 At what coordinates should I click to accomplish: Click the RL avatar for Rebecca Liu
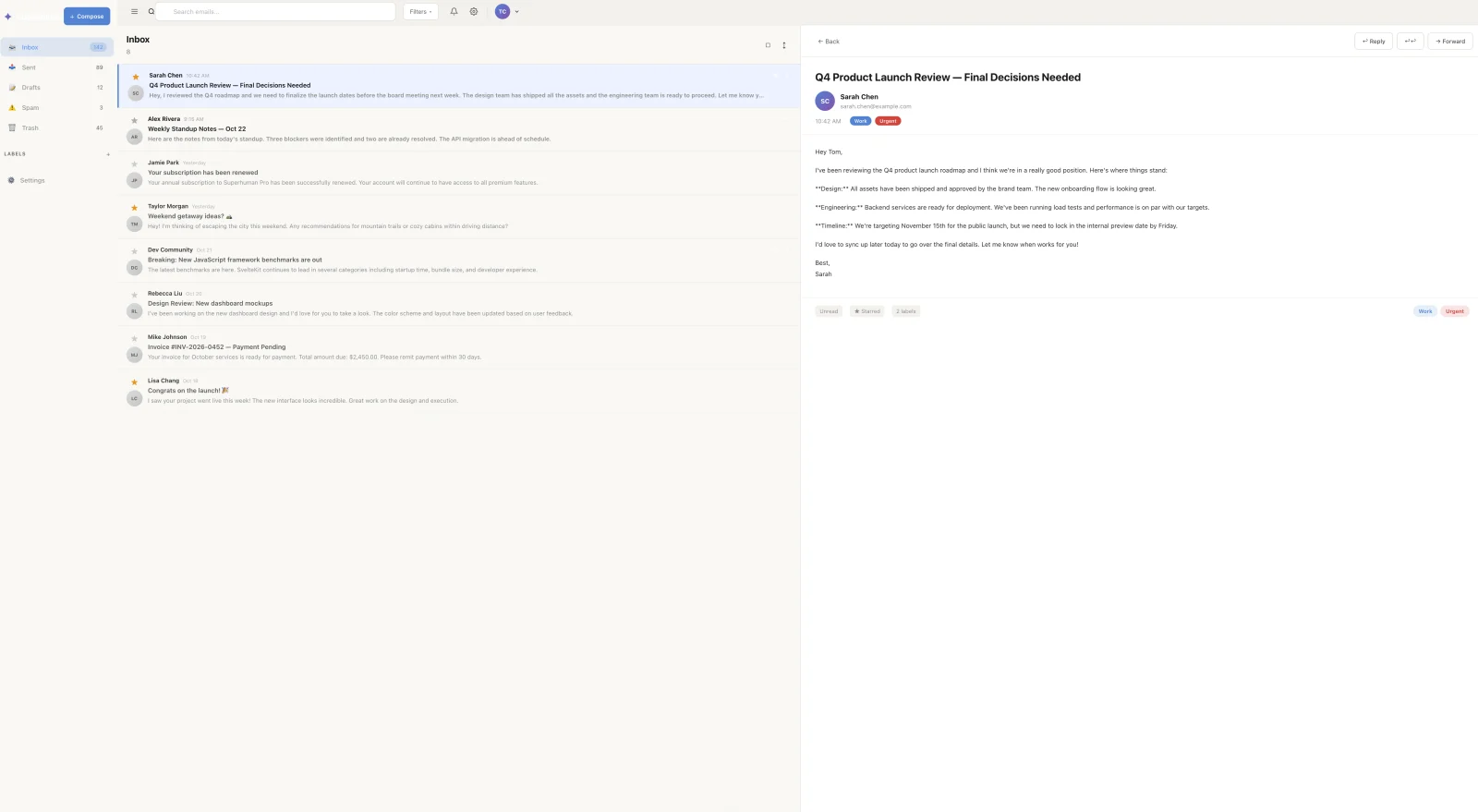pyautogui.click(x=134, y=311)
